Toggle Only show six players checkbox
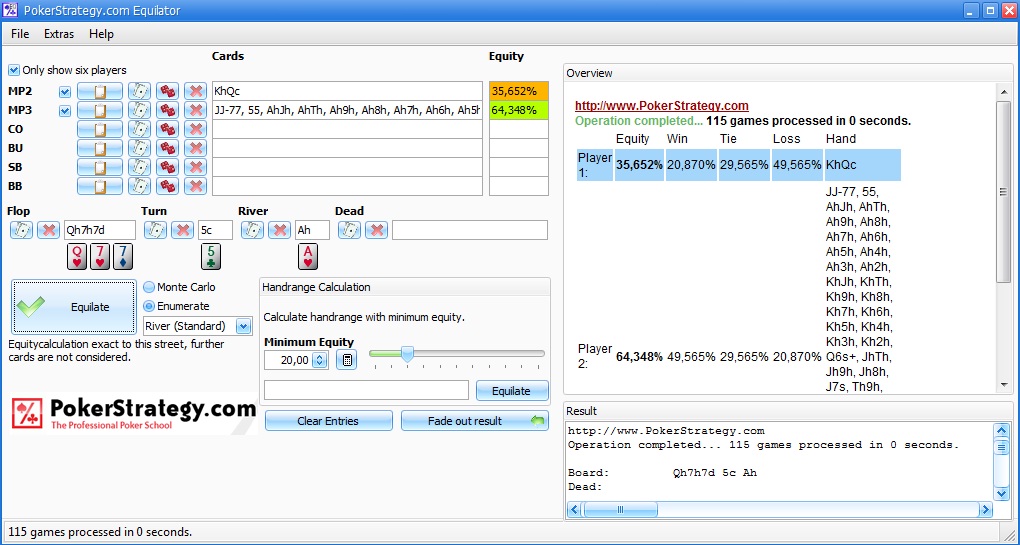1020x545 pixels. coord(14,70)
